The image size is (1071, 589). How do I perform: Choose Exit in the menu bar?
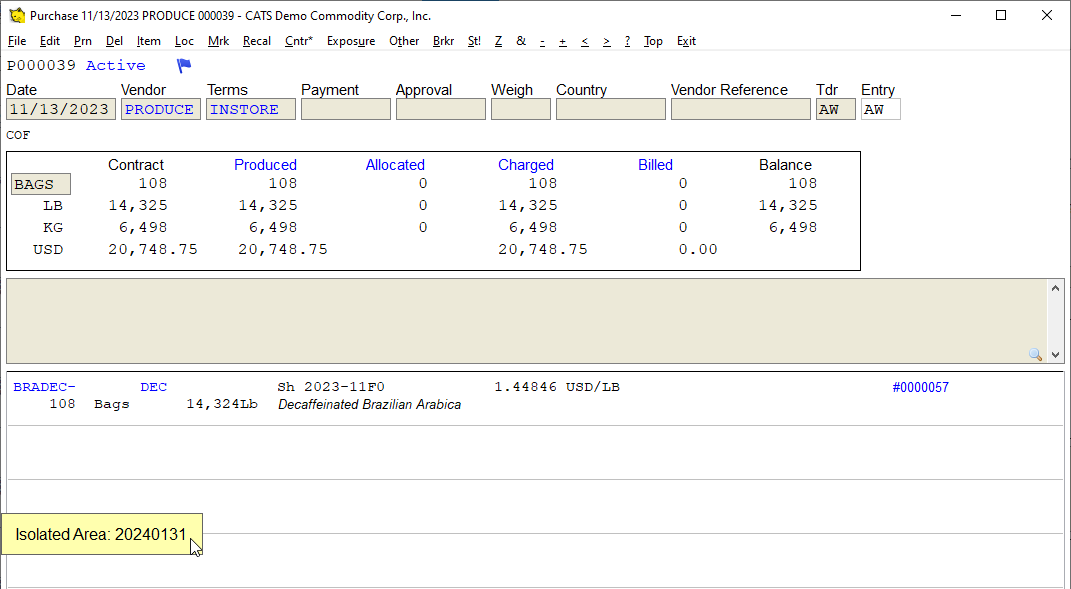[x=686, y=41]
